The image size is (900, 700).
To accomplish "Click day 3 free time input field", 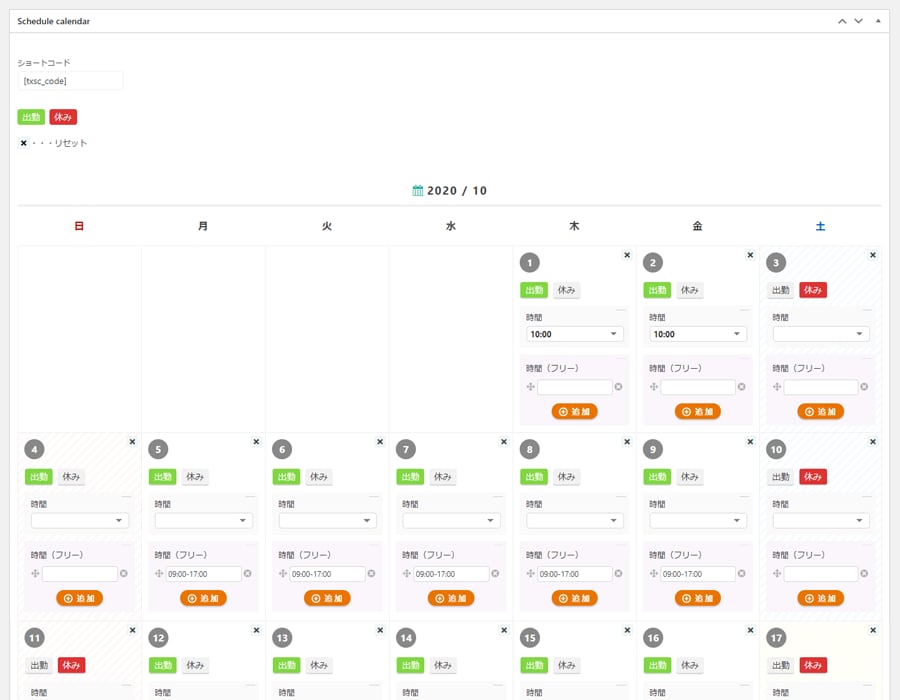I will [x=821, y=387].
